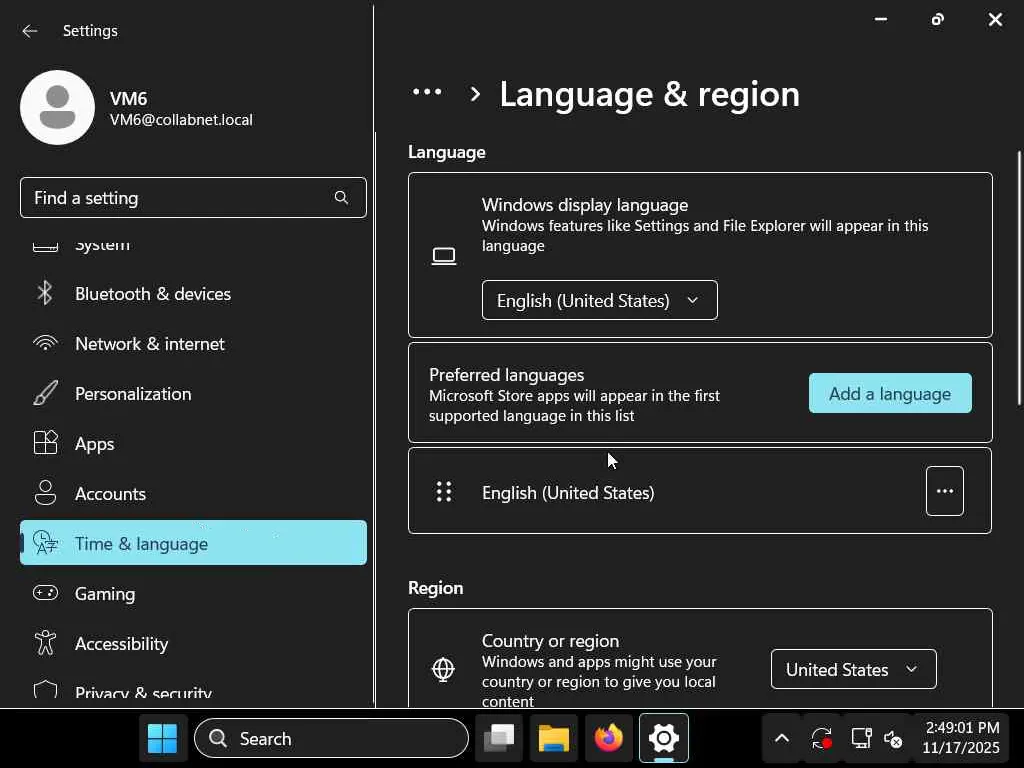Click the Network Wi-Fi icon in sidebar
Image resolution: width=1024 pixels, height=768 pixels.
tap(45, 344)
